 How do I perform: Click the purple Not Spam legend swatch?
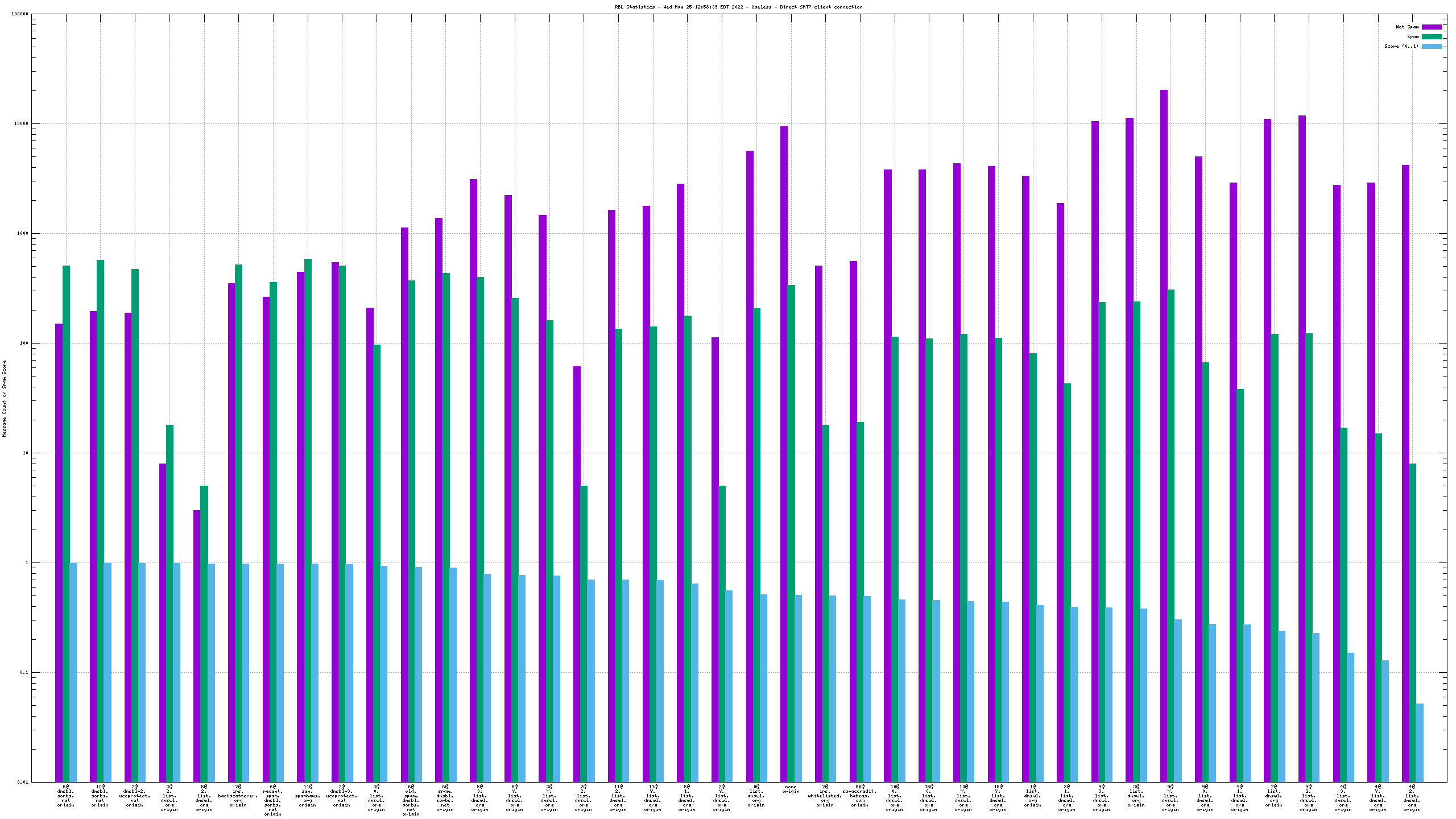pyautogui.click(x=1432, y=27)
